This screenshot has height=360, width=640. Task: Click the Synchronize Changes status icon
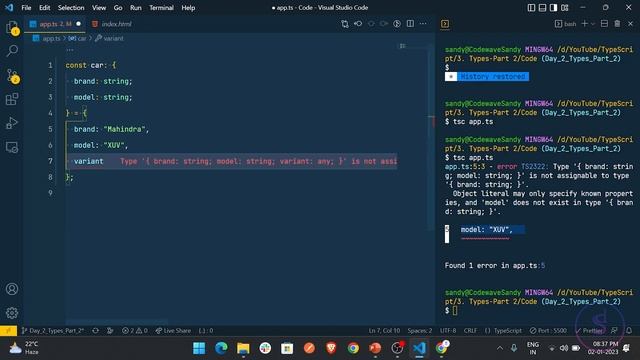click(96, 331)
